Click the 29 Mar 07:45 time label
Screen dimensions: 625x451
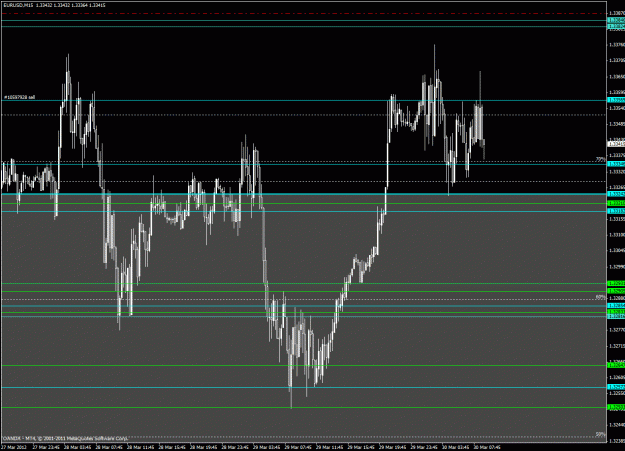298,447
